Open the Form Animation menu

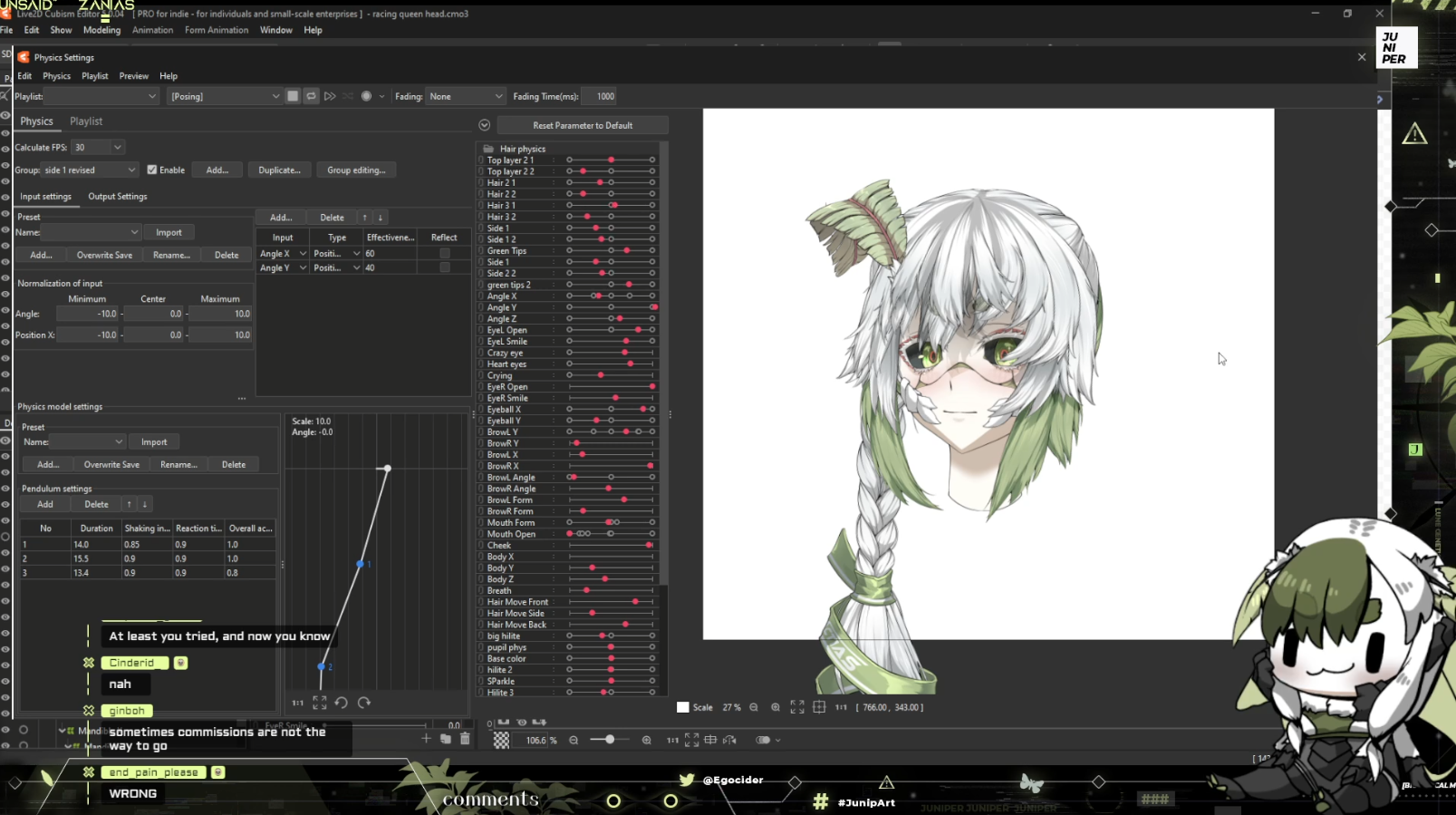217,30
